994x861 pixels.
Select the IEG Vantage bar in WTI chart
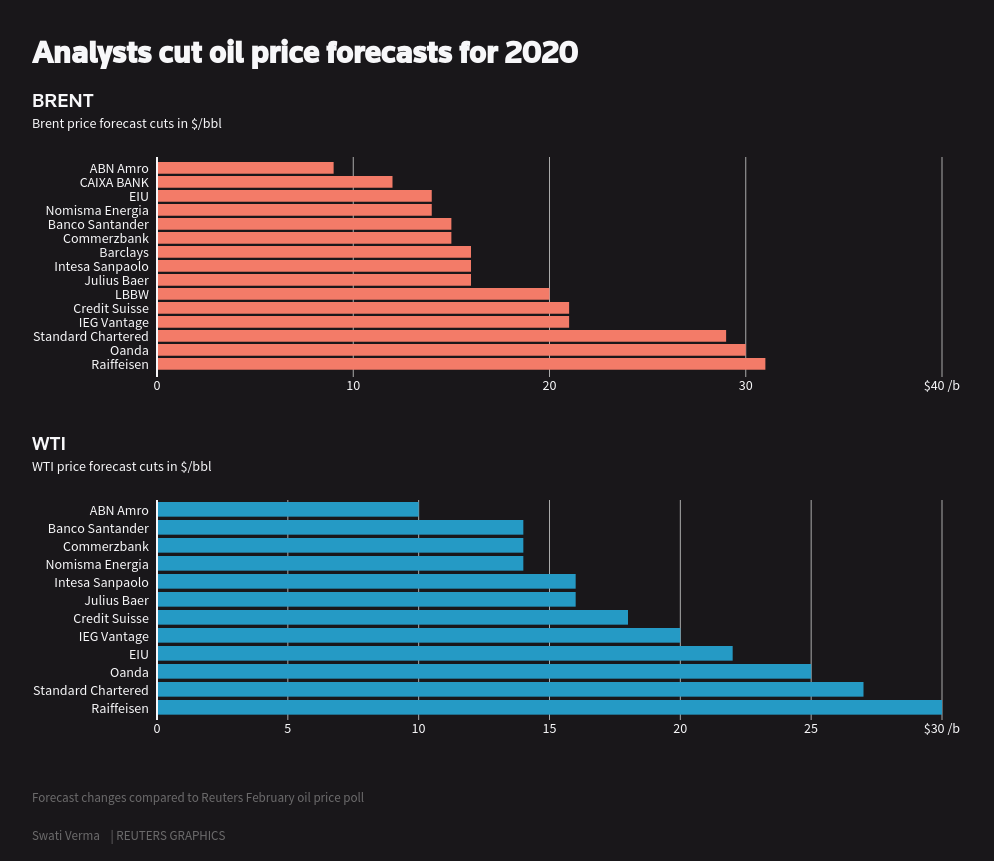click(418, 636)
